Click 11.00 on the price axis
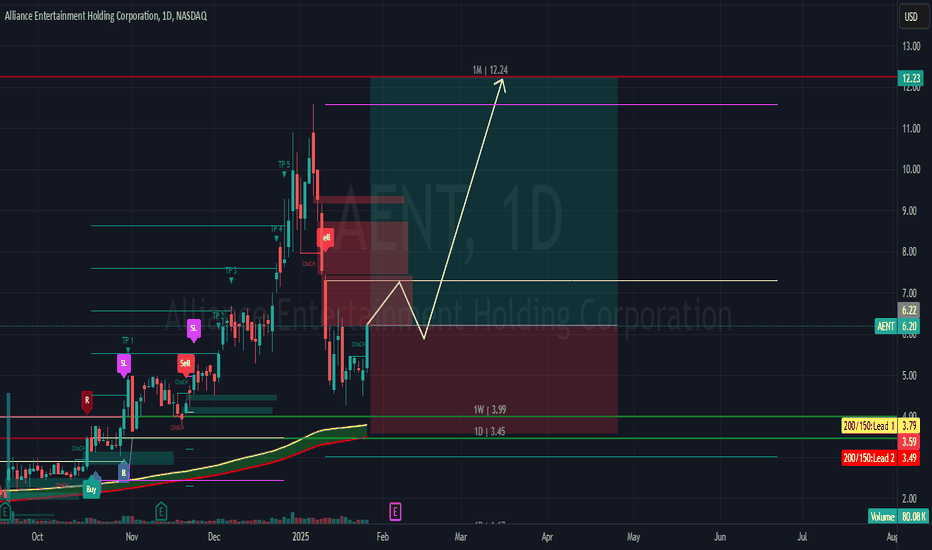Image resolution: width=932 pixels, height=550 pixels. pyautogui.click(x=911, y=128)
